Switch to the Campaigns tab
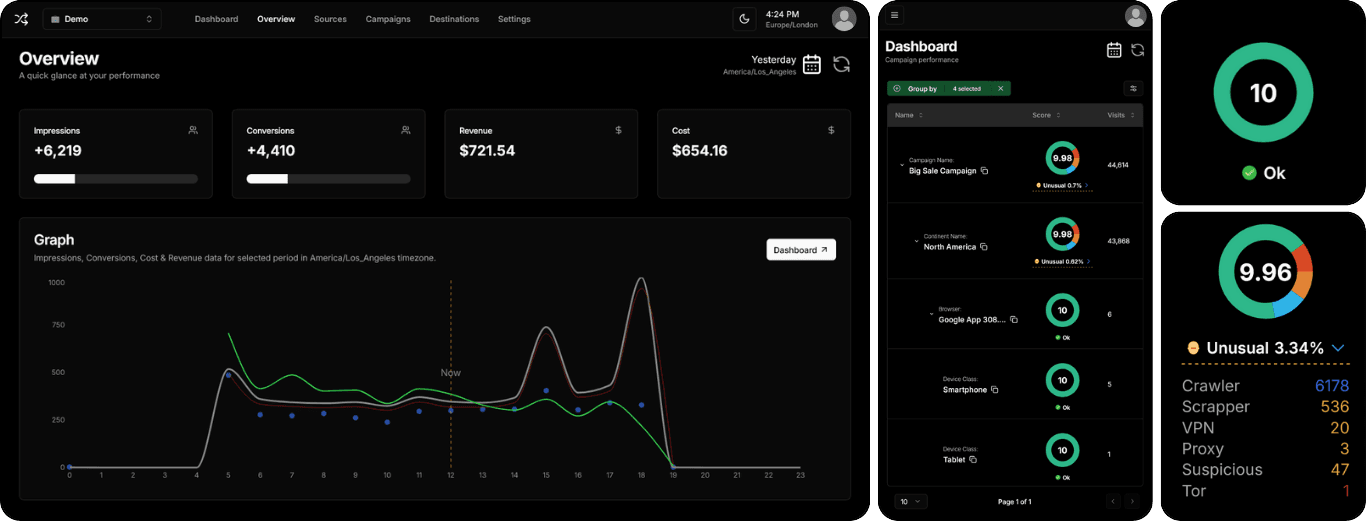Image resolution: width=1366 pixels, height=521 pixels. tap(387, 19)
